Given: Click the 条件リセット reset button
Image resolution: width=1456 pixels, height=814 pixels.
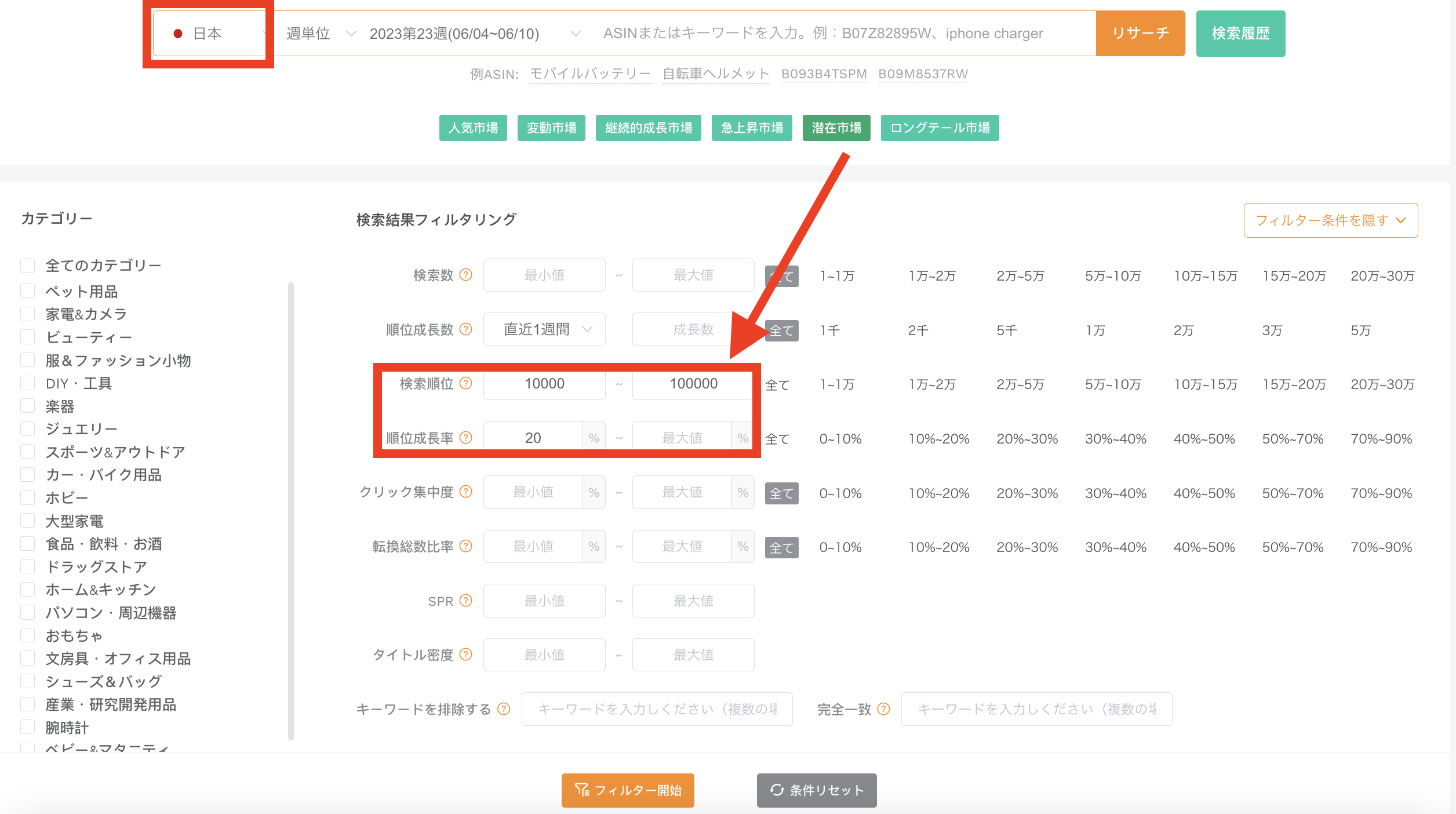Looking at the screenshot, I should [x=817, y=790].
